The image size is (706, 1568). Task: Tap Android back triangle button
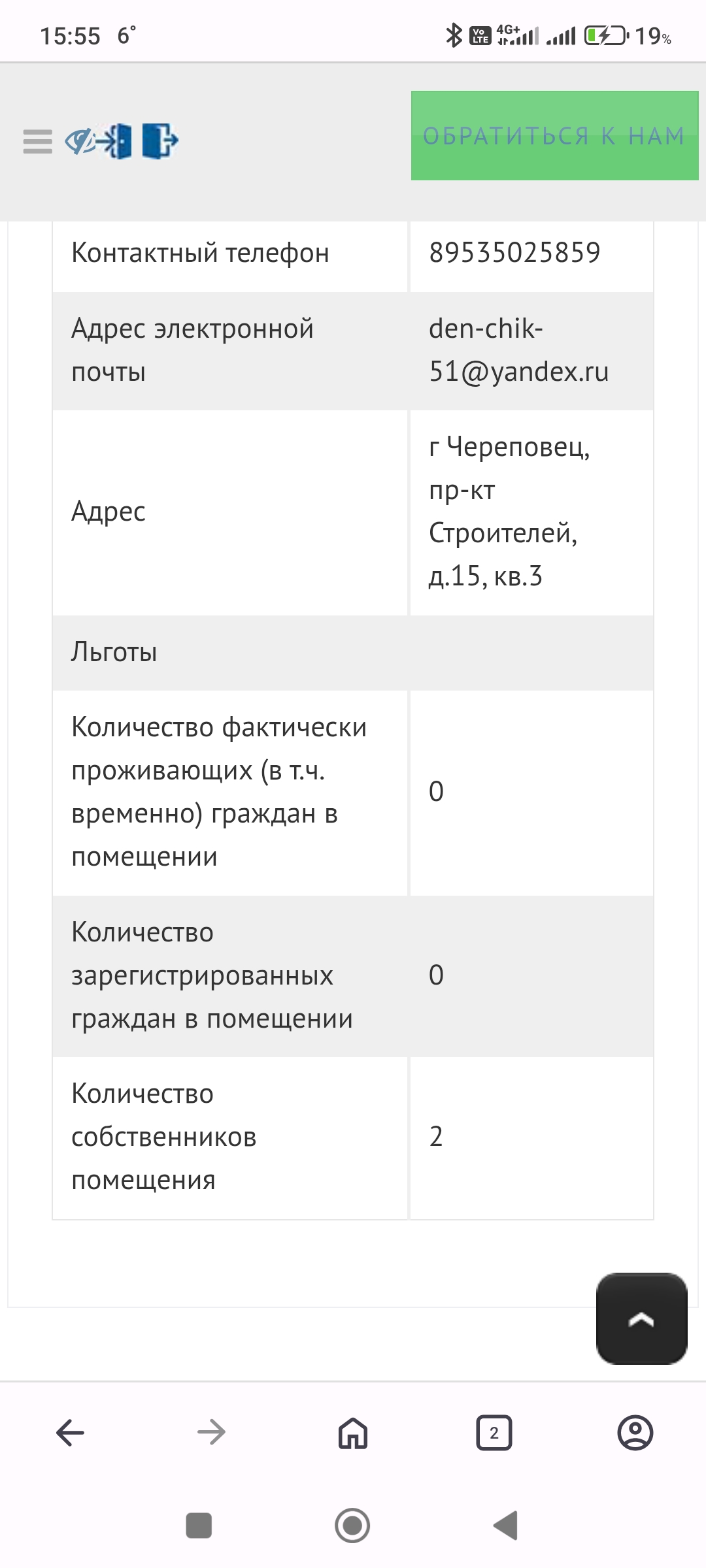coord(505,1526)
